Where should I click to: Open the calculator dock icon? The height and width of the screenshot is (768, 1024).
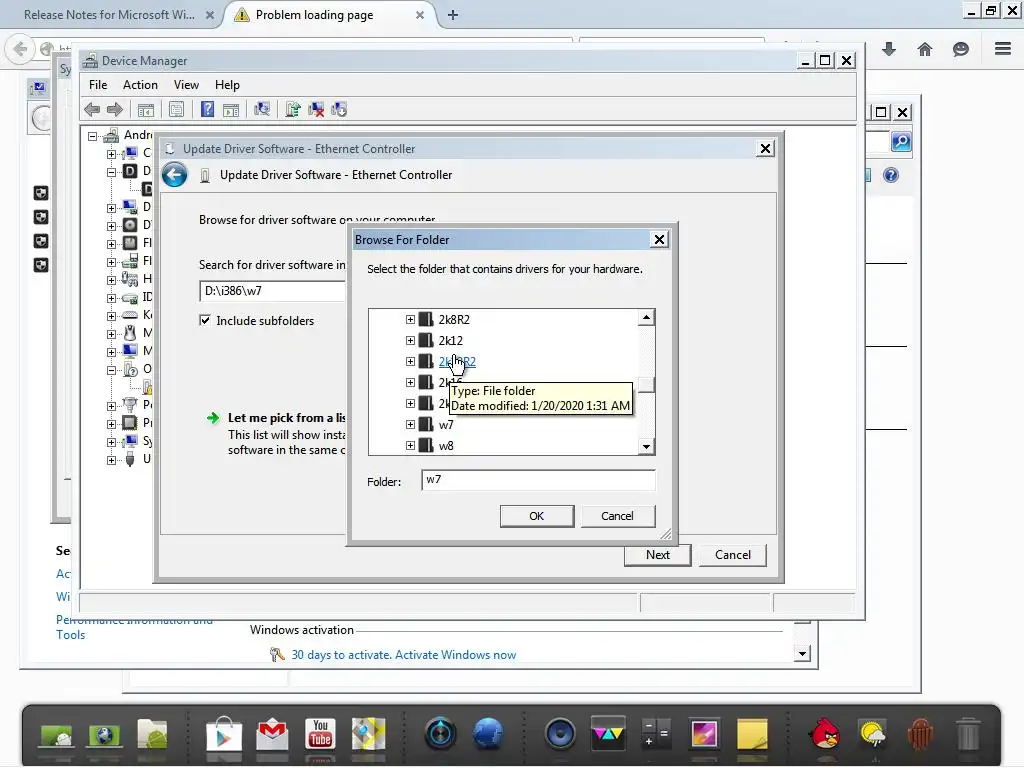[656, 734]
